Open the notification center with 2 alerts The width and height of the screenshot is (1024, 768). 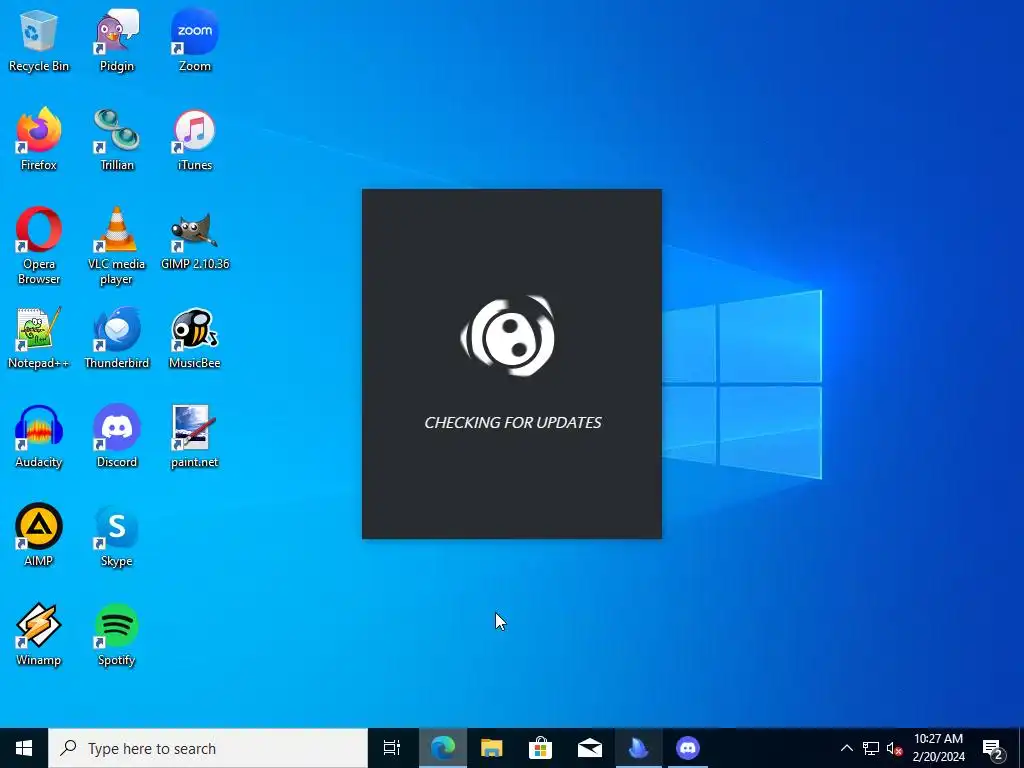(x=993, y=749)
